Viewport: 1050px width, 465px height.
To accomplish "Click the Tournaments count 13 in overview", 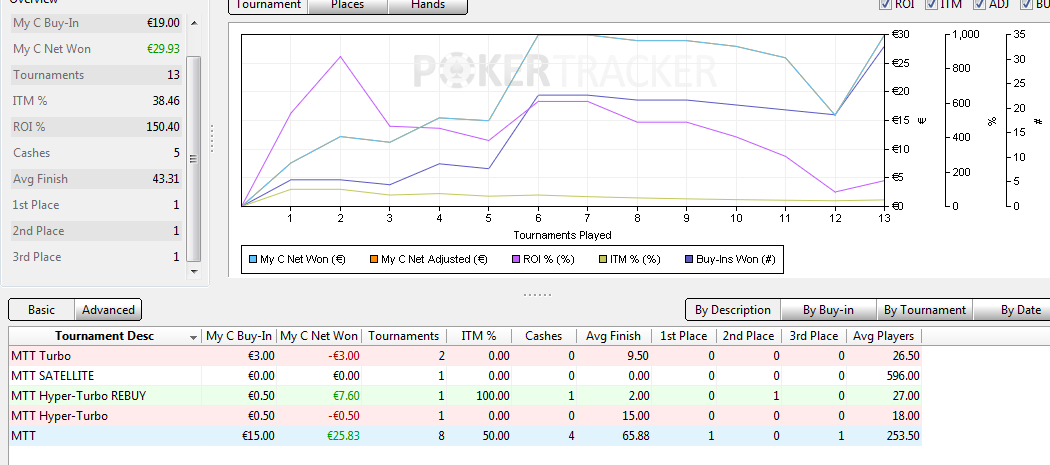I will click(x=173, y=75).
